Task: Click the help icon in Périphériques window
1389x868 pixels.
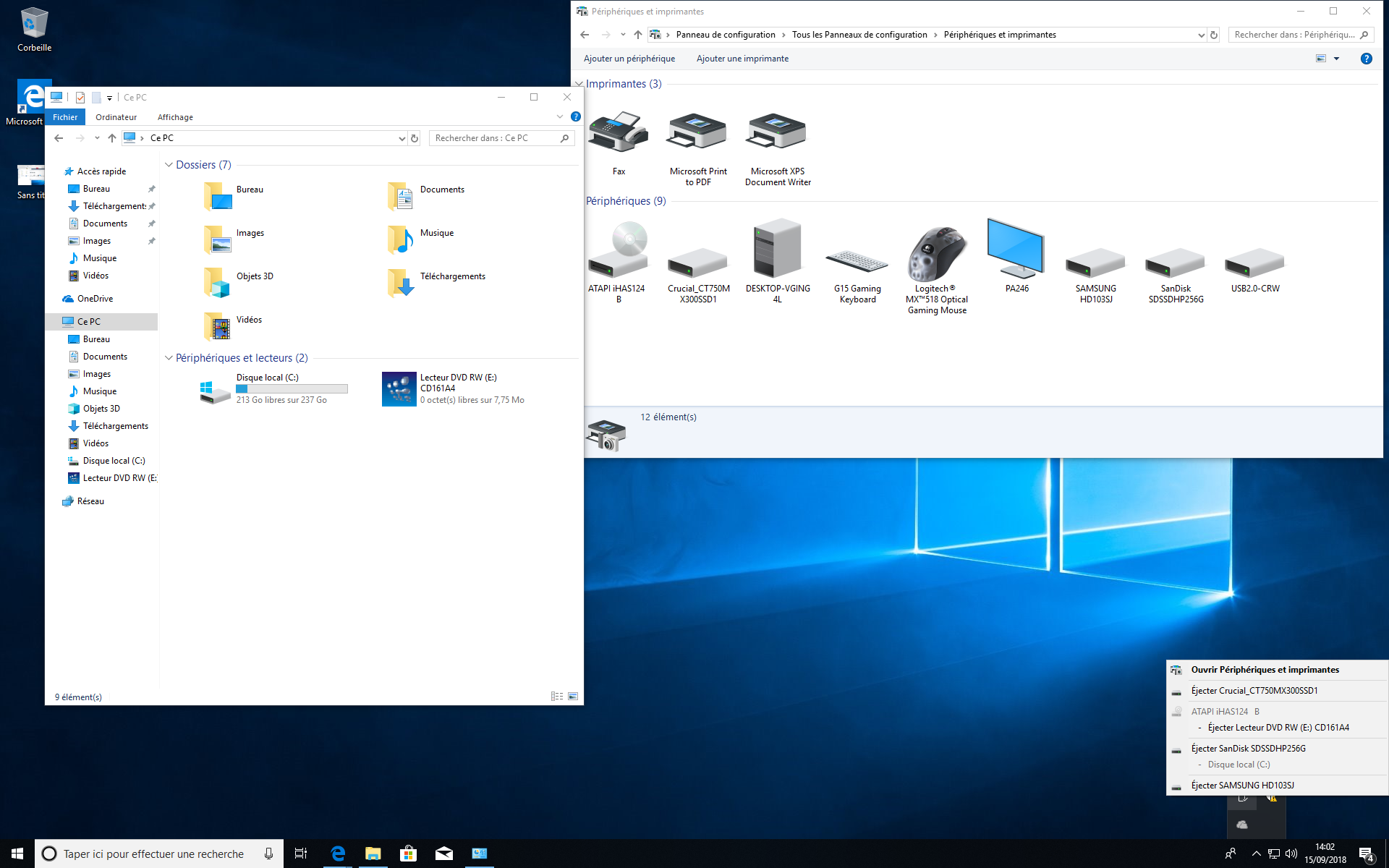Action: tap(1366, 59)
